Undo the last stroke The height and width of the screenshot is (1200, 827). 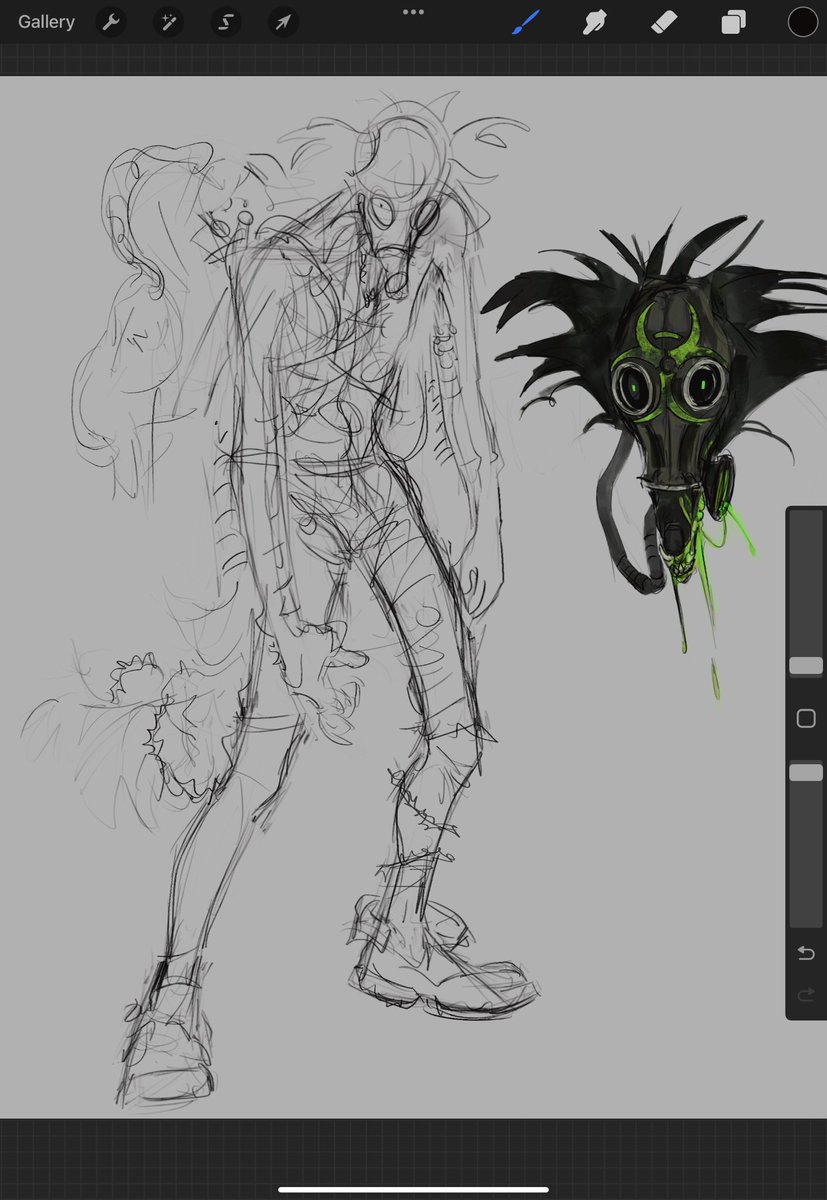coord(806,953)
